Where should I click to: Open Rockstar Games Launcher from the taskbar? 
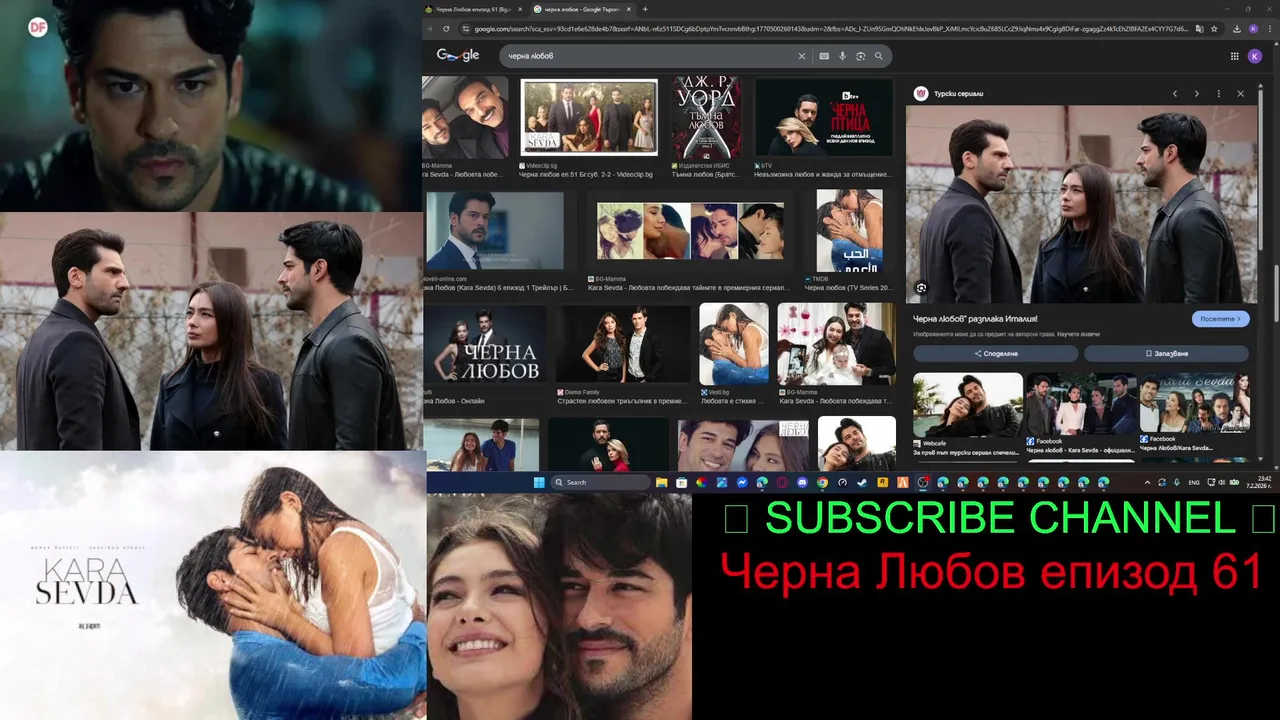[882, 482]
